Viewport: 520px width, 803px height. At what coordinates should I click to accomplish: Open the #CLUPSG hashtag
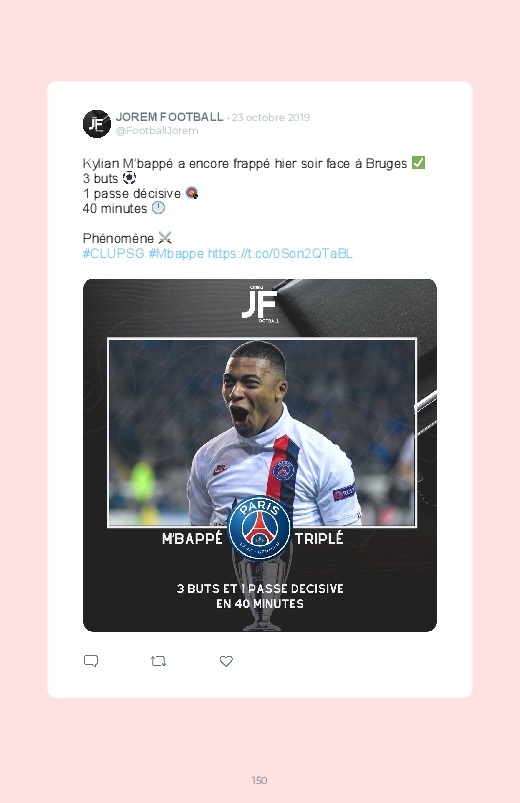pyautogui.click(x=113, y=253)
